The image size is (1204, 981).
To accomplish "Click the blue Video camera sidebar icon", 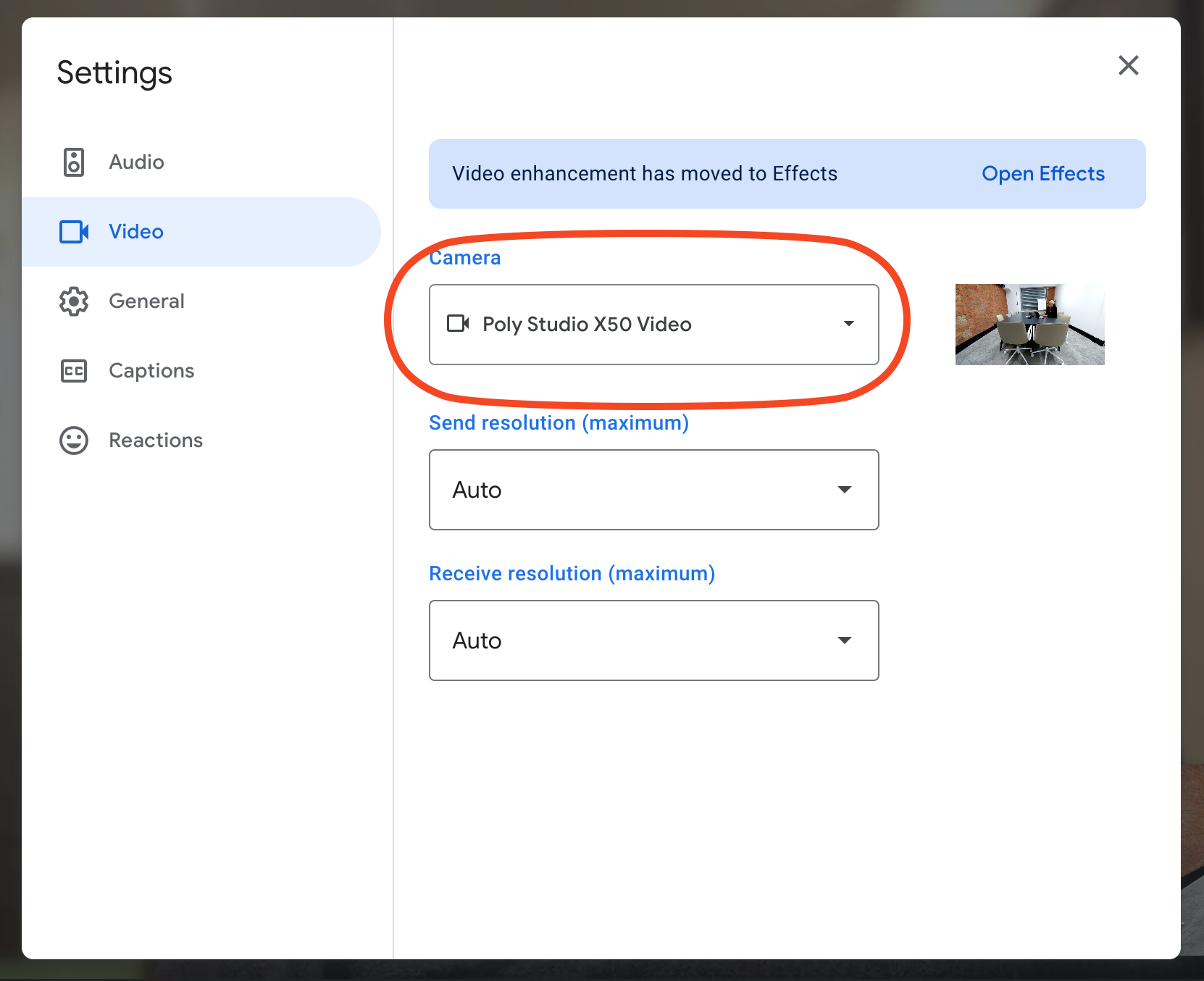I will [73, 232].
